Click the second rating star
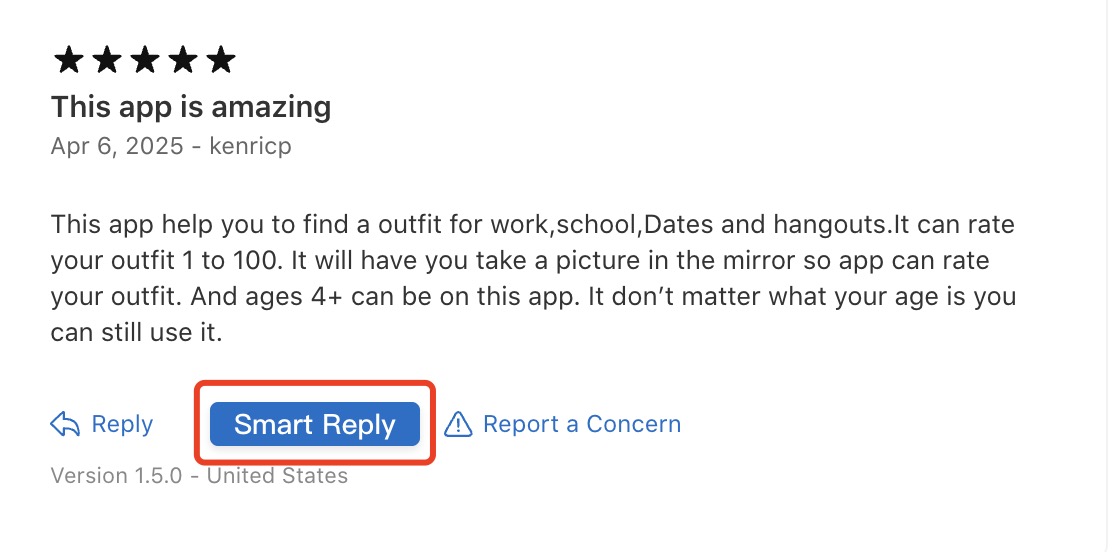 point(107,61)
